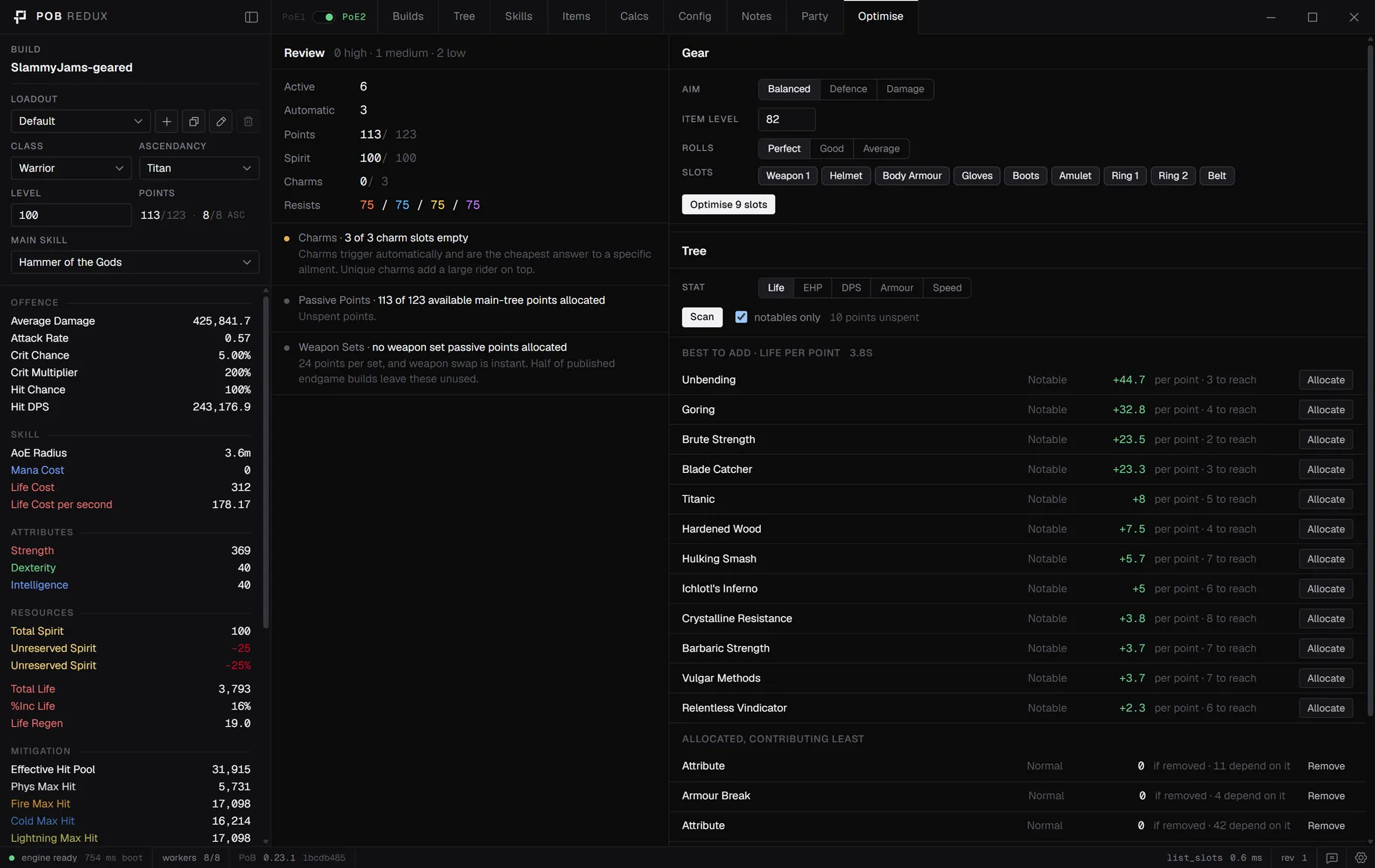
Task: Click workers 8/8 in status bar
Action: coord(191,858)
